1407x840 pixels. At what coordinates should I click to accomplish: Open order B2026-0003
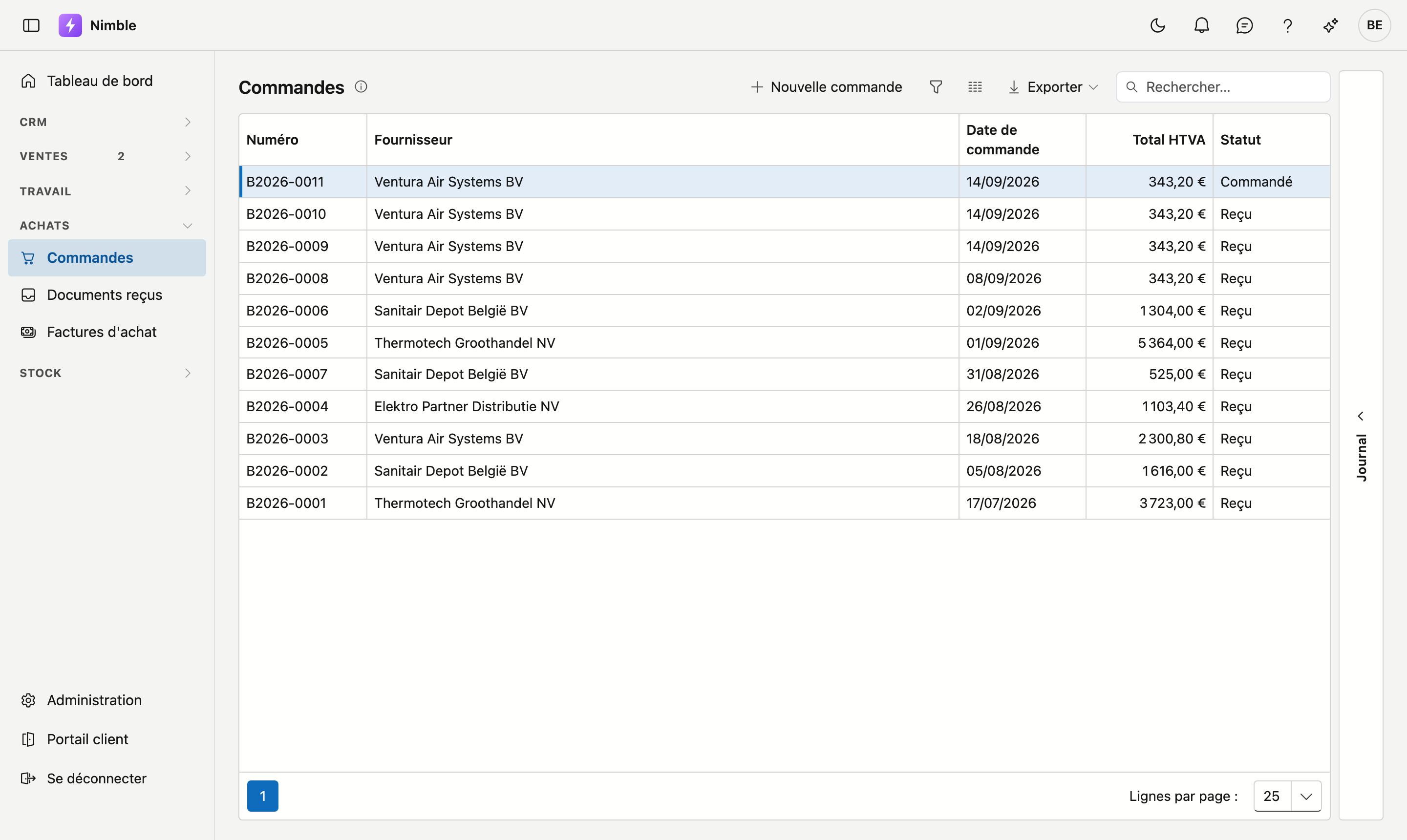[287, 439]
